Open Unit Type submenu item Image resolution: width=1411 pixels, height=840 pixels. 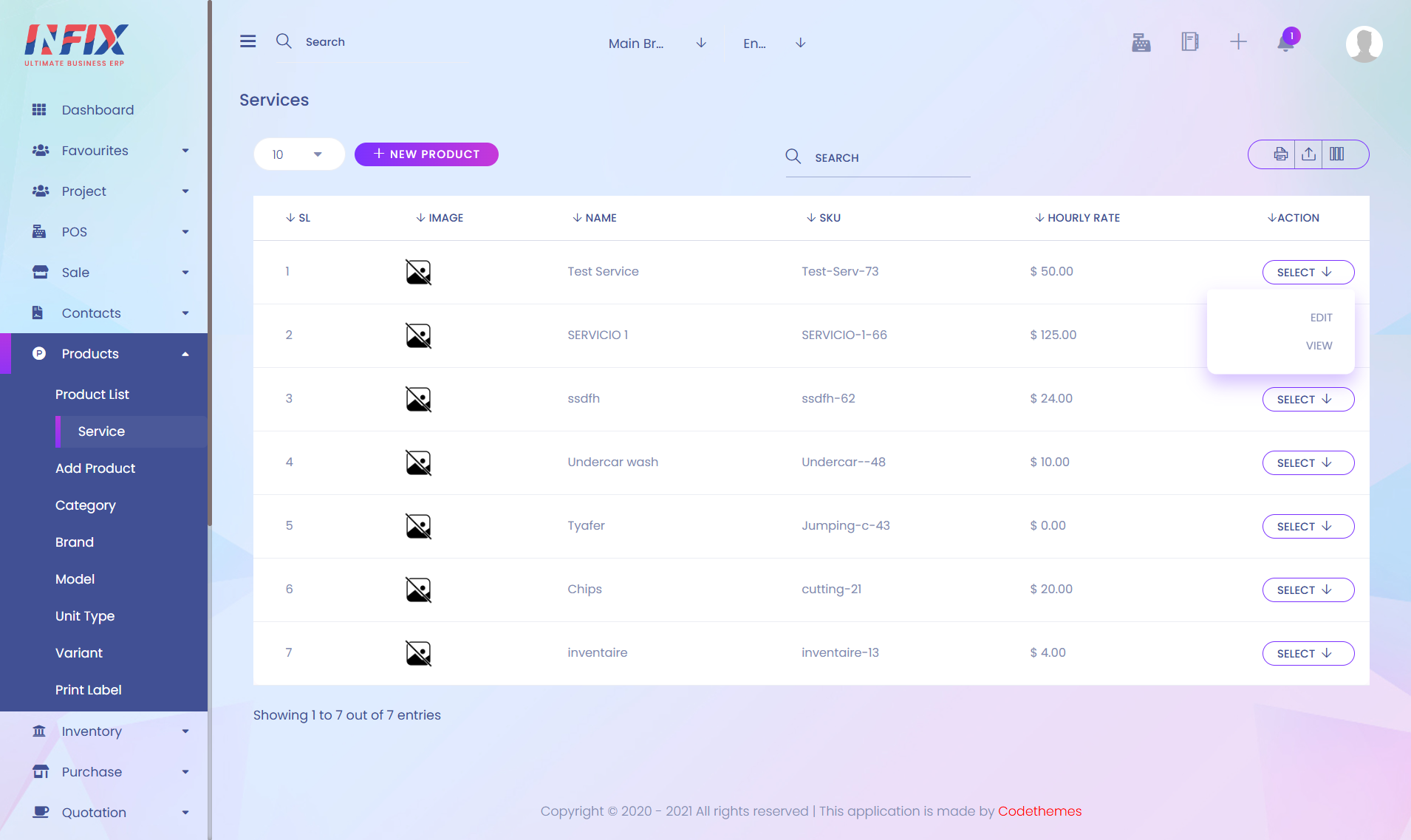(85, 616)
